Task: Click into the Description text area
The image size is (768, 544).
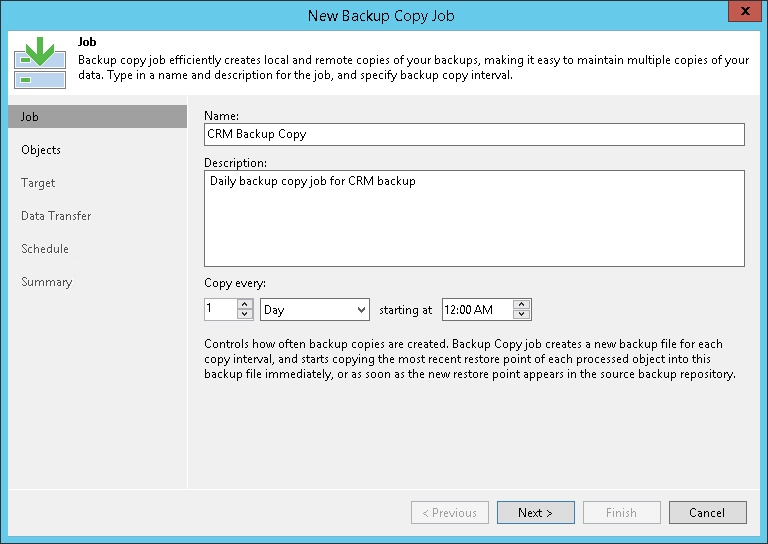Action: 474,218
